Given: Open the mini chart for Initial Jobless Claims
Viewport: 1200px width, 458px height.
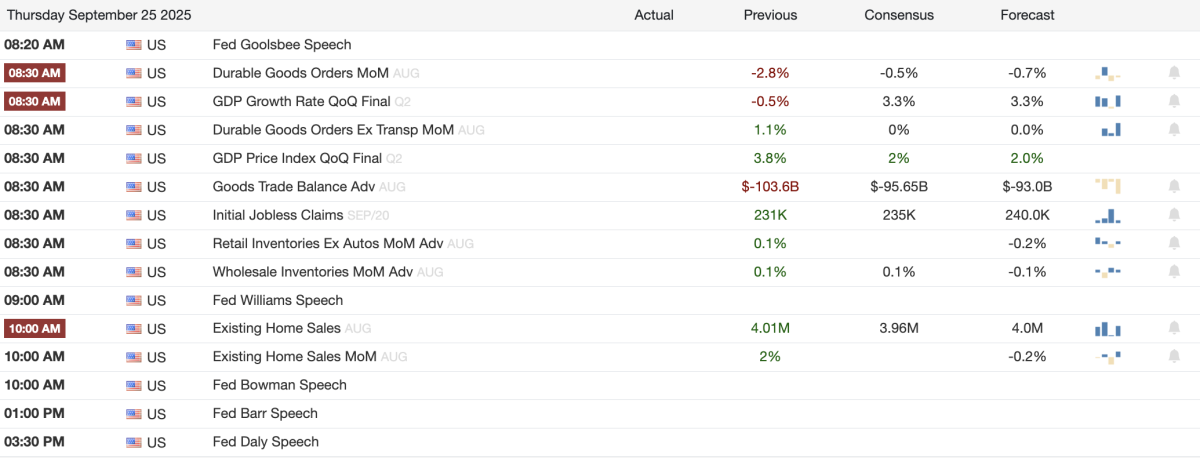Looking at the screenshot, I should (x=1108, y=215).
